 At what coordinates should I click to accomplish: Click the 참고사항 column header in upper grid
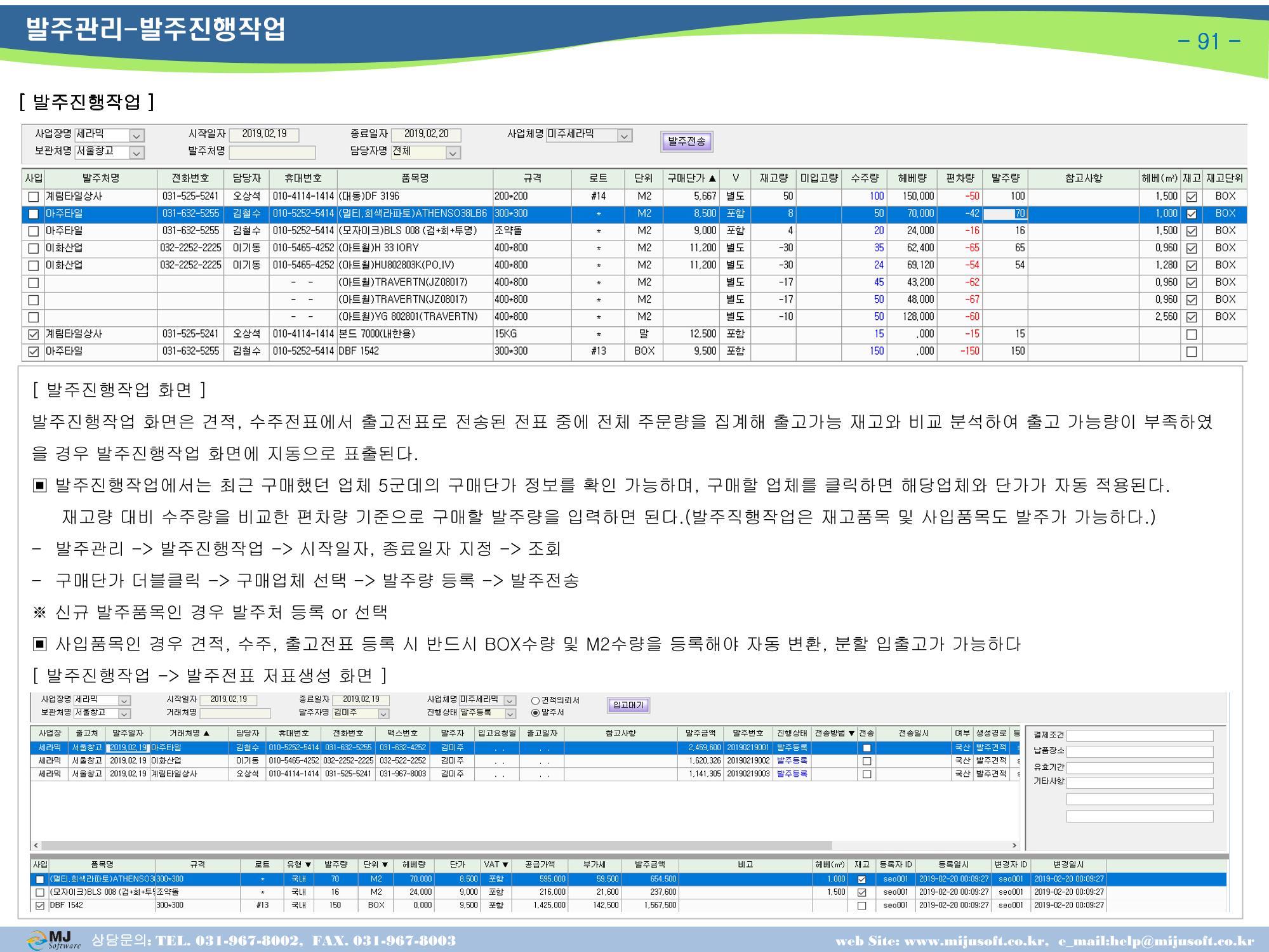(x=1084, y=178)
